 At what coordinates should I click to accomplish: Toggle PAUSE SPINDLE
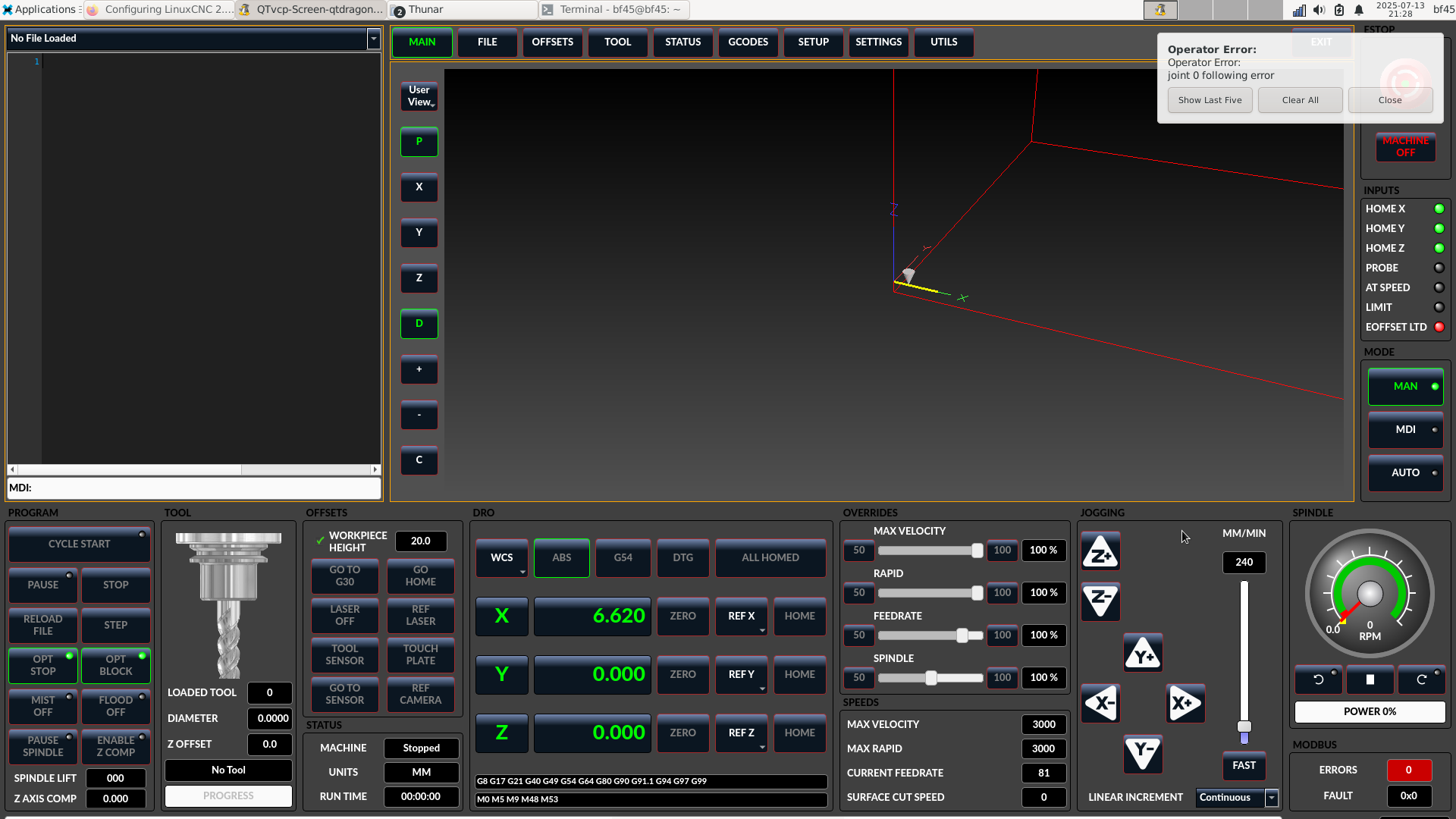43,747
